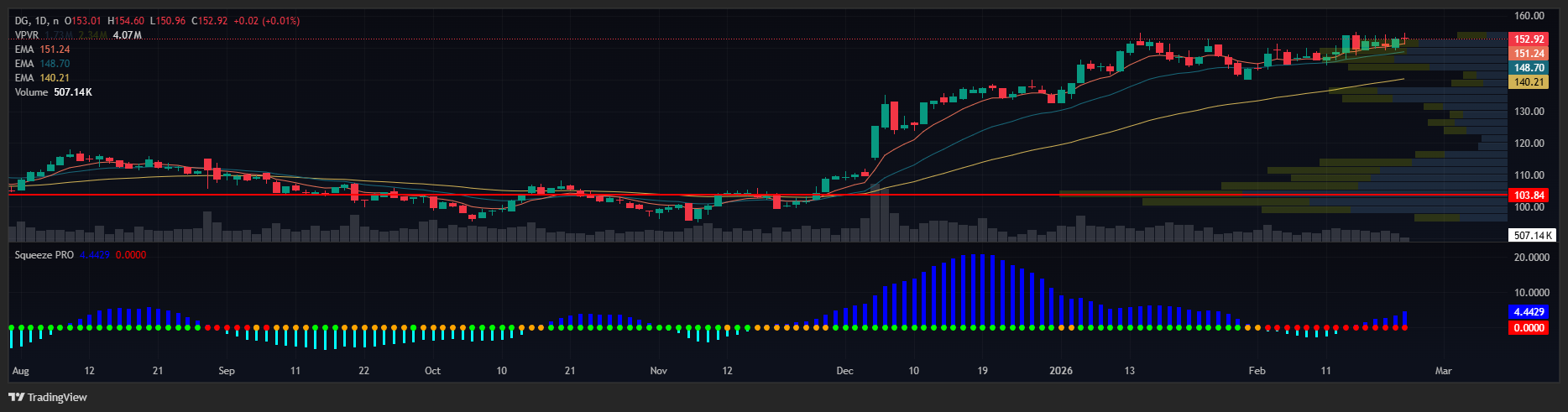Screen dimensions: 1568x412
Task: Click the teal 148.70 EMA price label
Action: point(1529,68)
